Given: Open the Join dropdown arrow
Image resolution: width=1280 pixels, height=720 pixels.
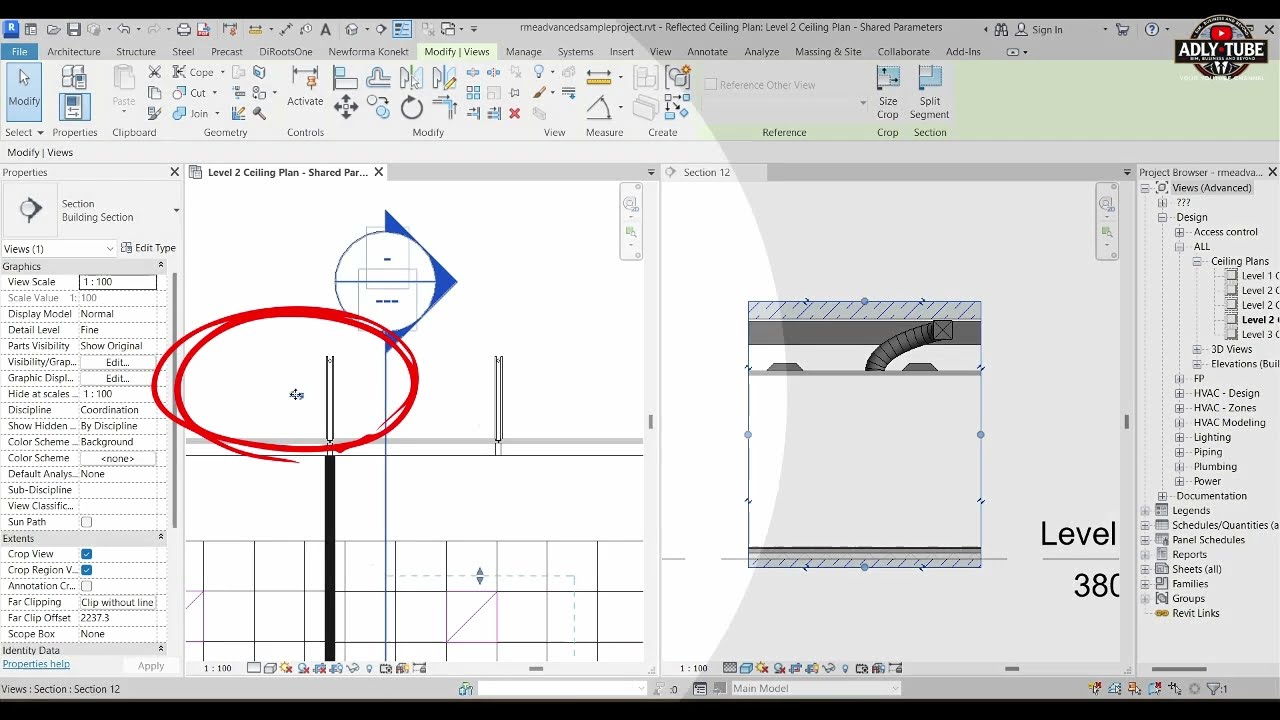Looking at the screenshot, I should pyautogui.click(x=218, y=114).
